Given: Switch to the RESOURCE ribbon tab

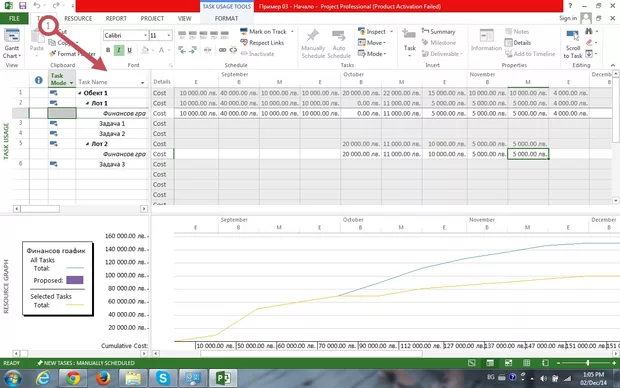Looking at the screenshot, I should point(78,18).
